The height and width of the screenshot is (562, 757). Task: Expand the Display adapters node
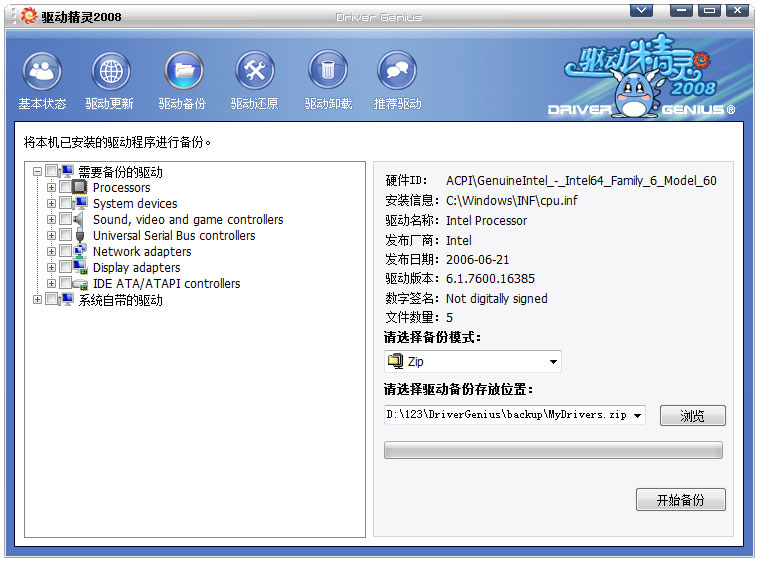pyautogui.click(x=52, y=268)
